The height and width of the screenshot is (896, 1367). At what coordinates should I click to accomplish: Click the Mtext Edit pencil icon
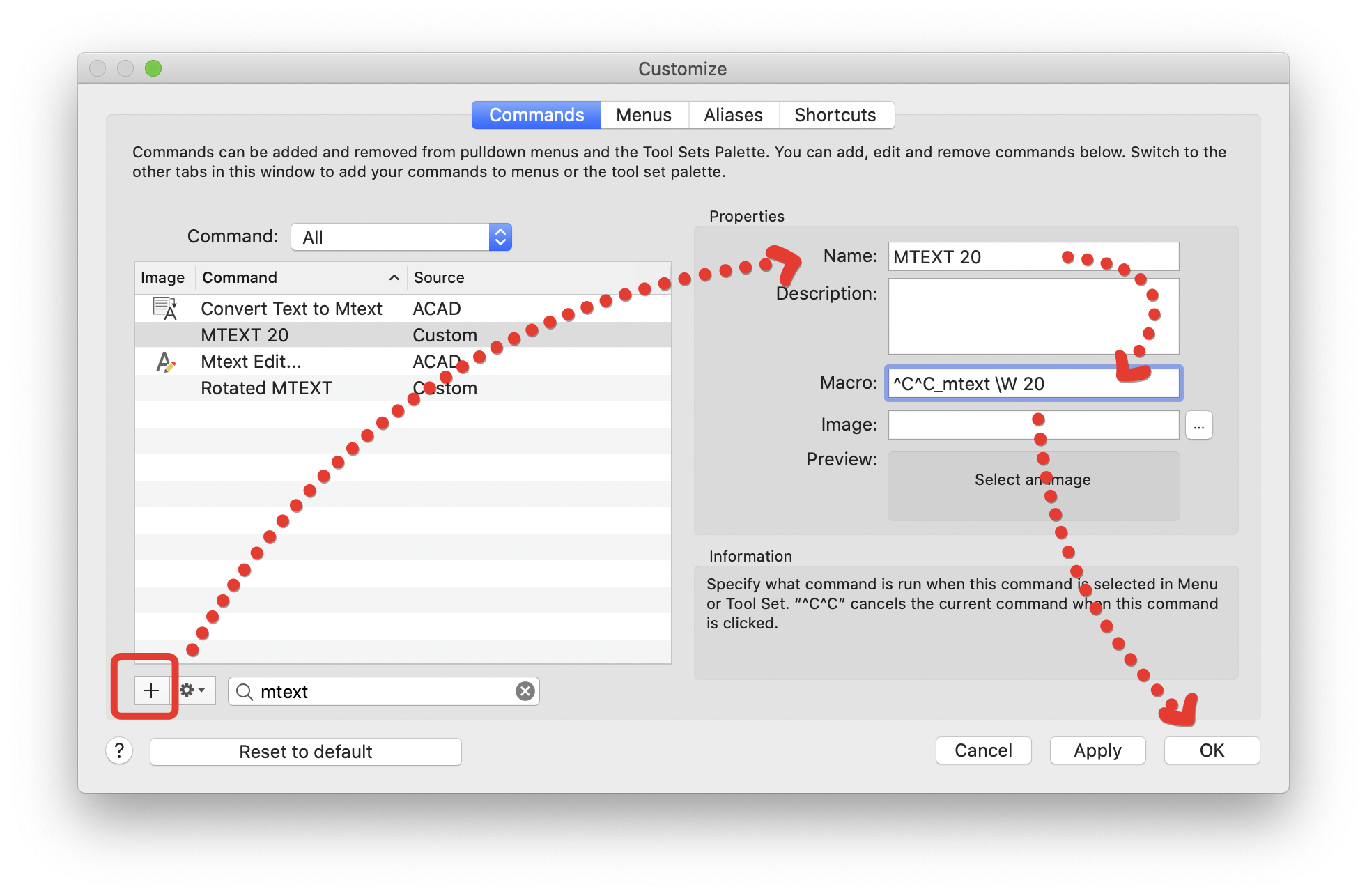point(164,361)
